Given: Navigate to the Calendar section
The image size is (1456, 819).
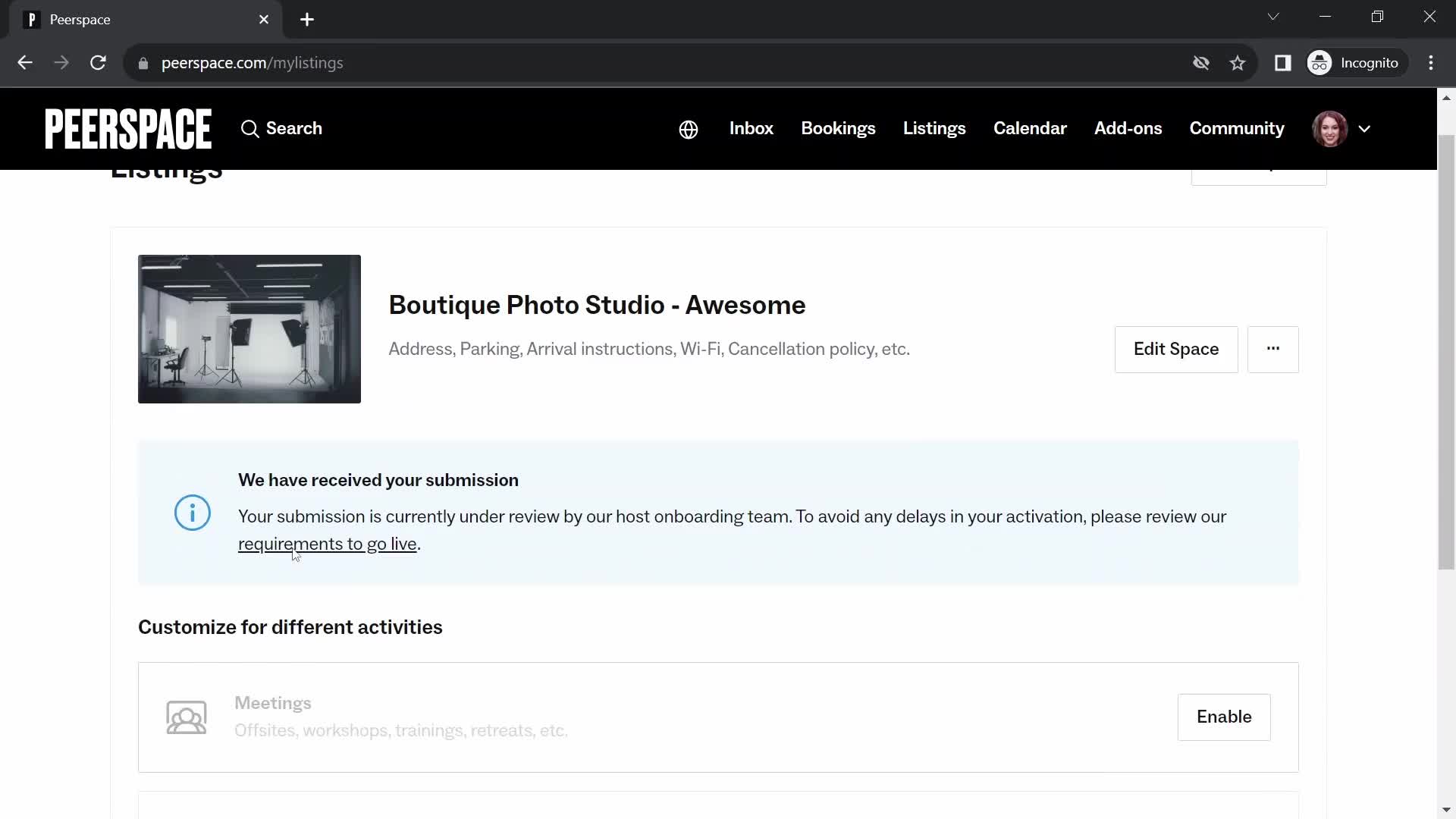Looking at the screenshot, I should tap(1030, 128).
